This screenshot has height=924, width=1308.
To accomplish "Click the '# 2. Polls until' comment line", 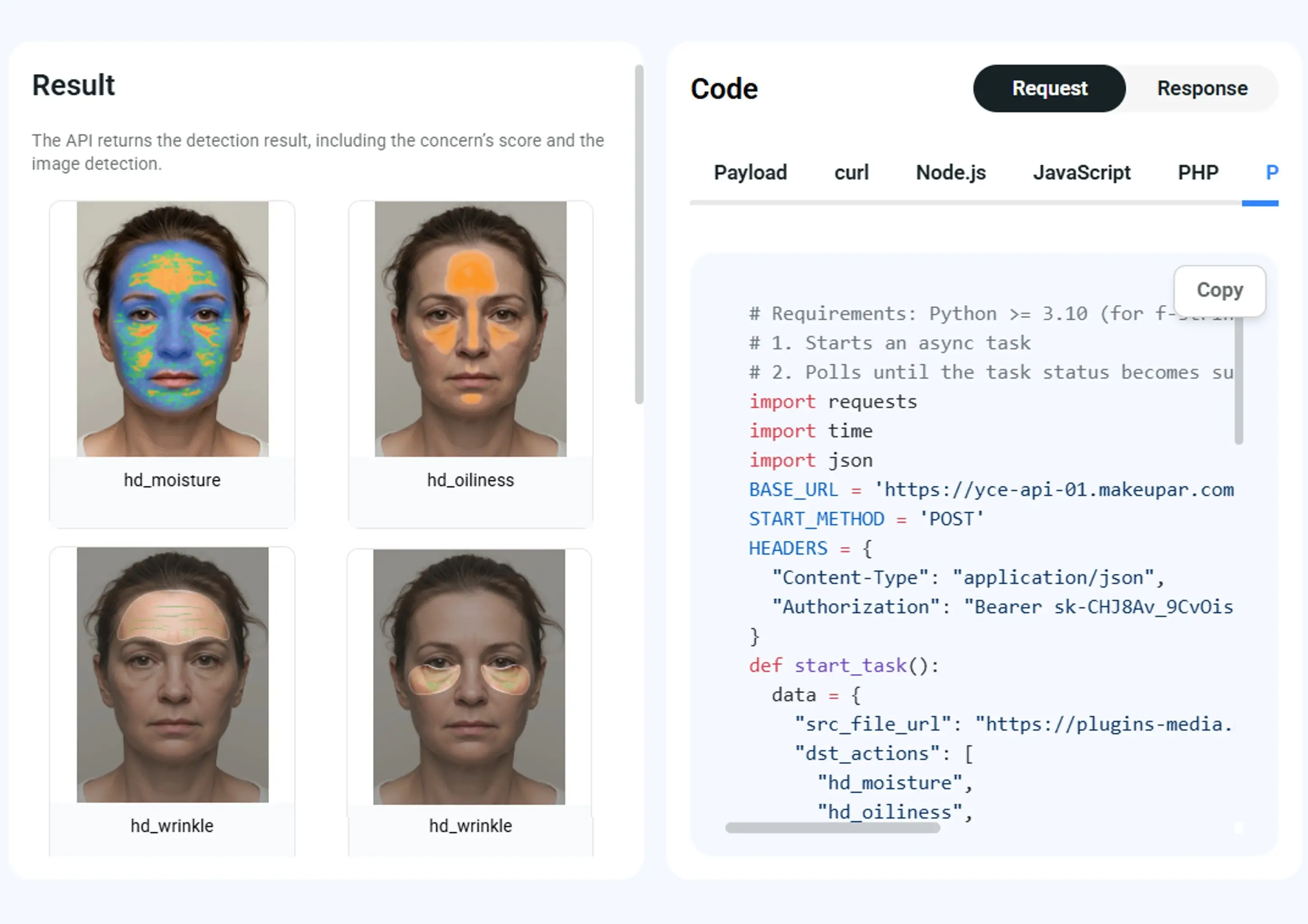I will tap(991, 372).
